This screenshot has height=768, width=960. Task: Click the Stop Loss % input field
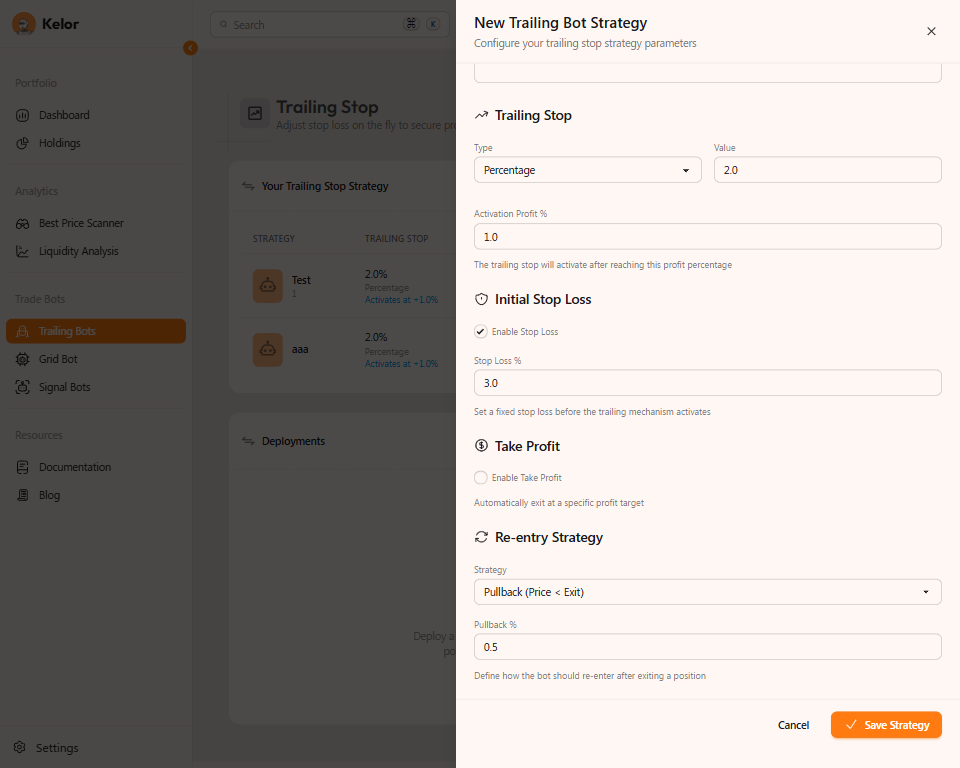coord(707,383)
